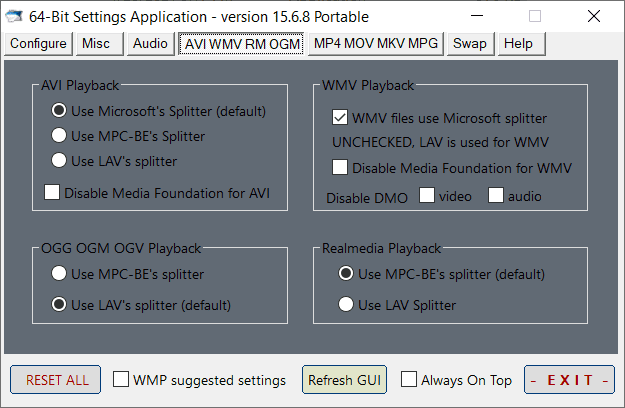Image resolution: width=625 pixels, height=408 pixels.
Task: Enable Always On Top checkbox
Action: pyautogui.click(x=409, y=380)
